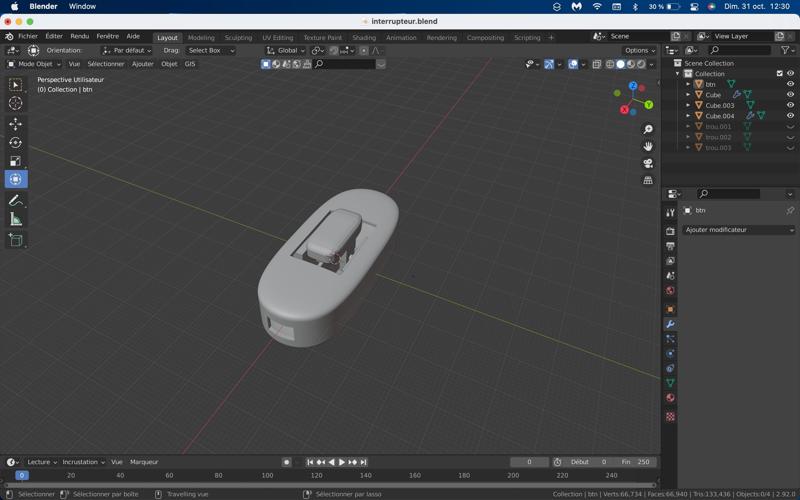The height and width of the screenshot is (500, 800).
Task: Click the camera view icon in viewport
Action: click(x=648, y=163)
